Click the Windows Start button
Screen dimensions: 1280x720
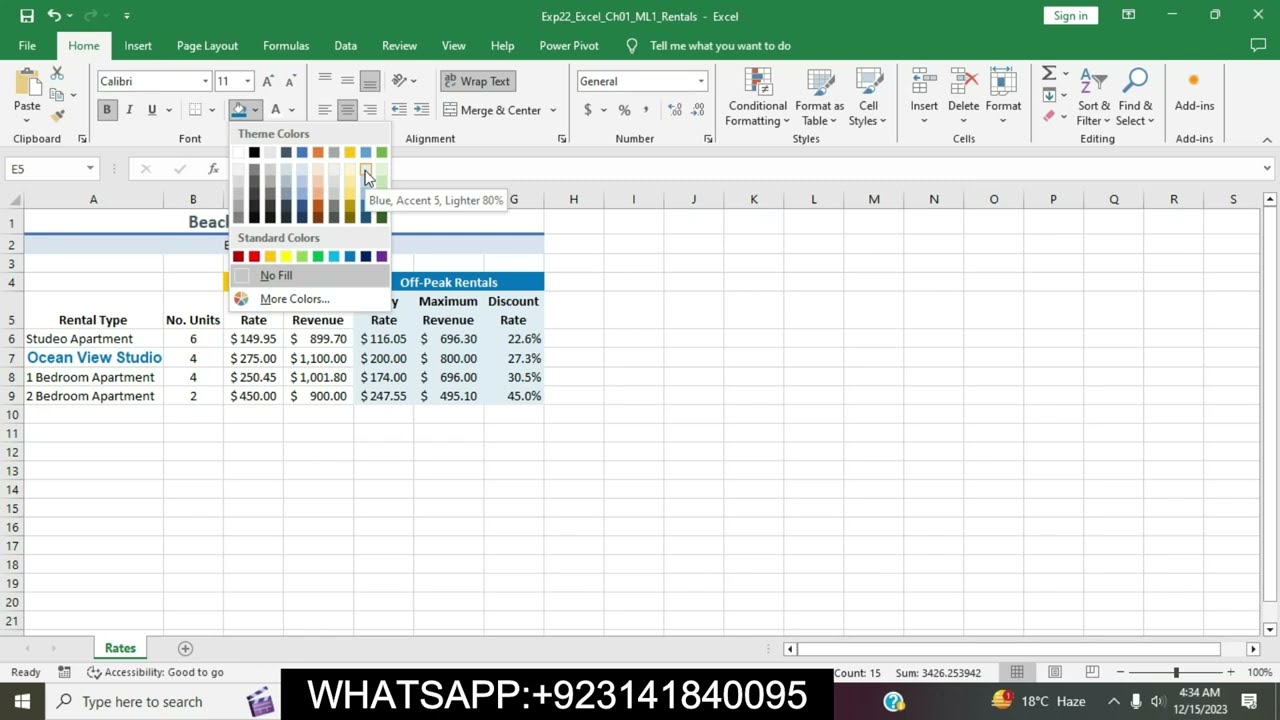tap(22, 702)
